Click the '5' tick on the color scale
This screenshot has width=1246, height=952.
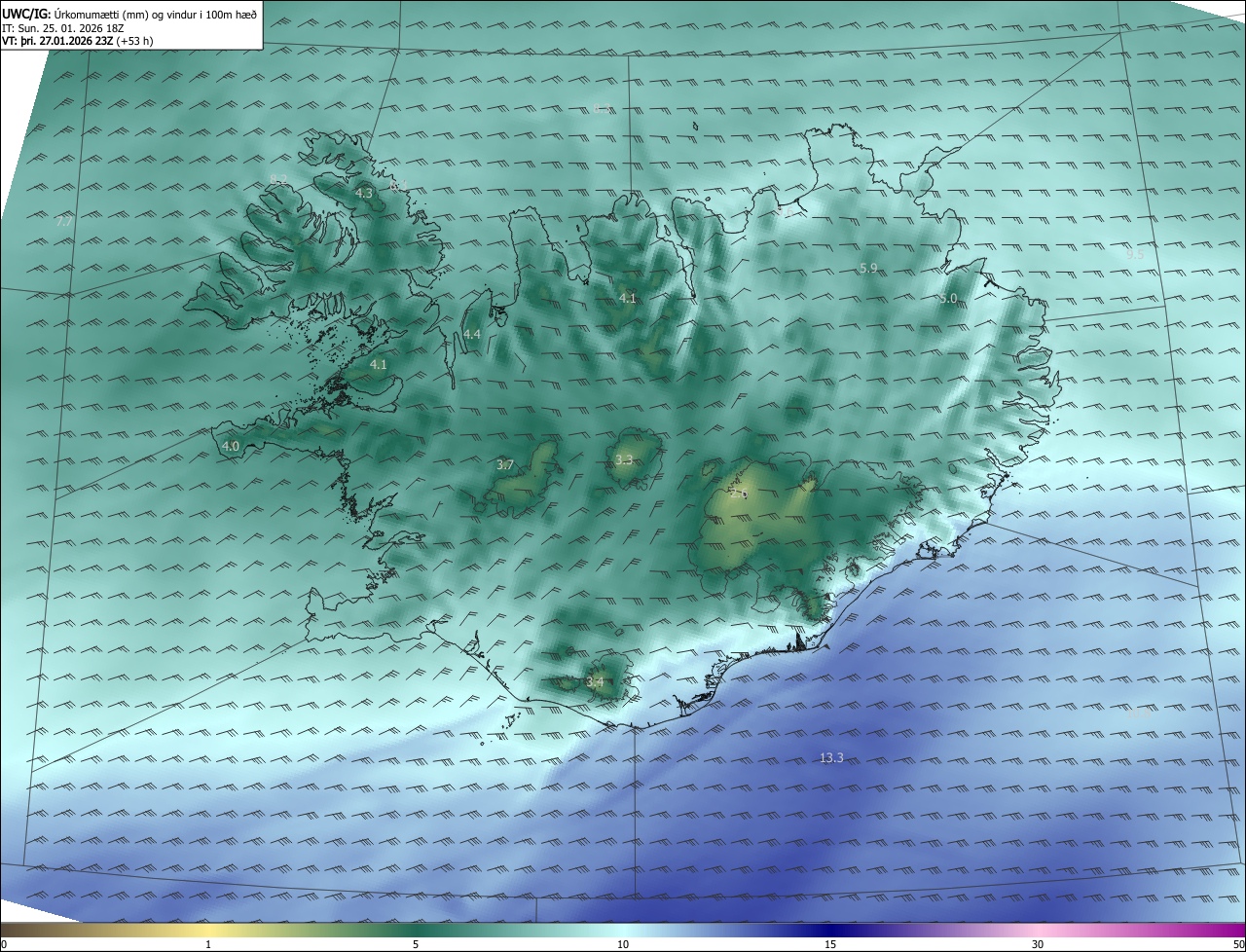(416, 944)
